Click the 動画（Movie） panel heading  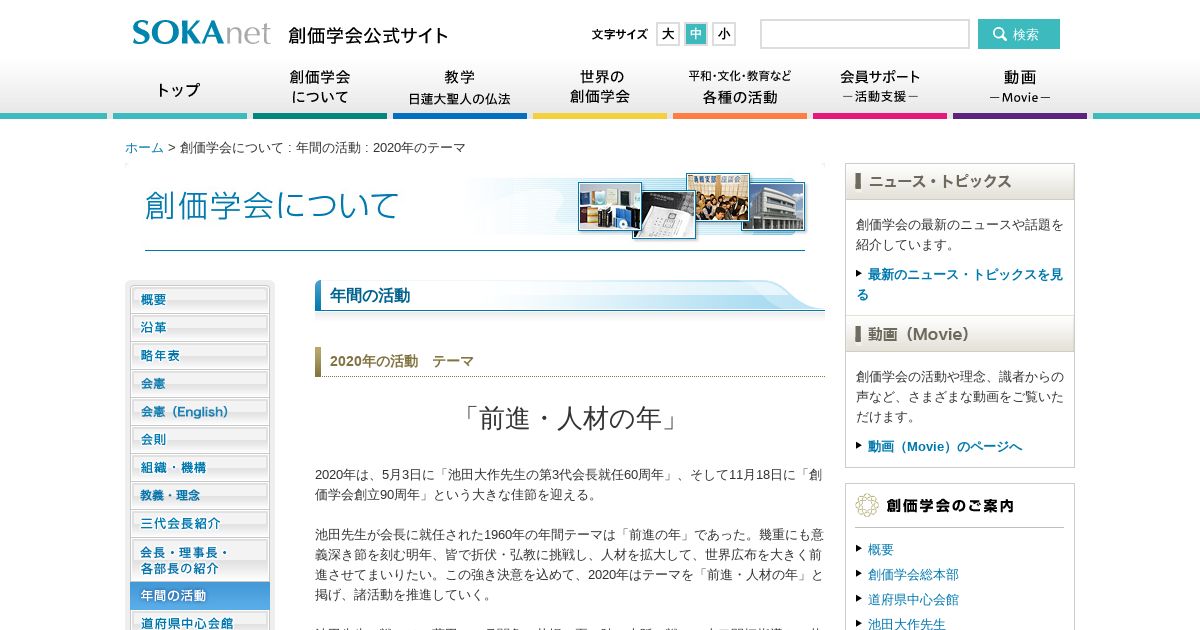(960, 334)
